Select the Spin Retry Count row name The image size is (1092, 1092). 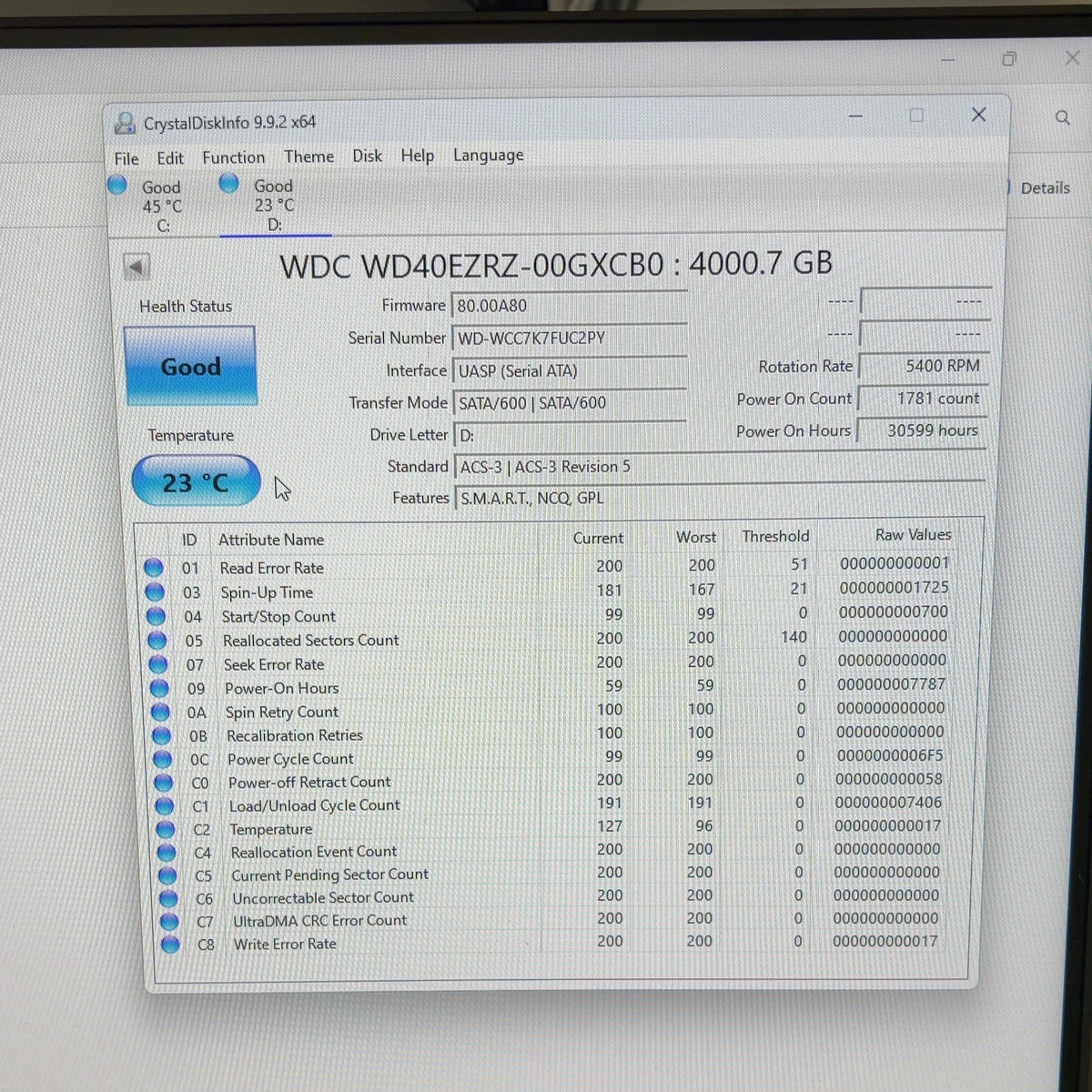click(x=282, y=713)
